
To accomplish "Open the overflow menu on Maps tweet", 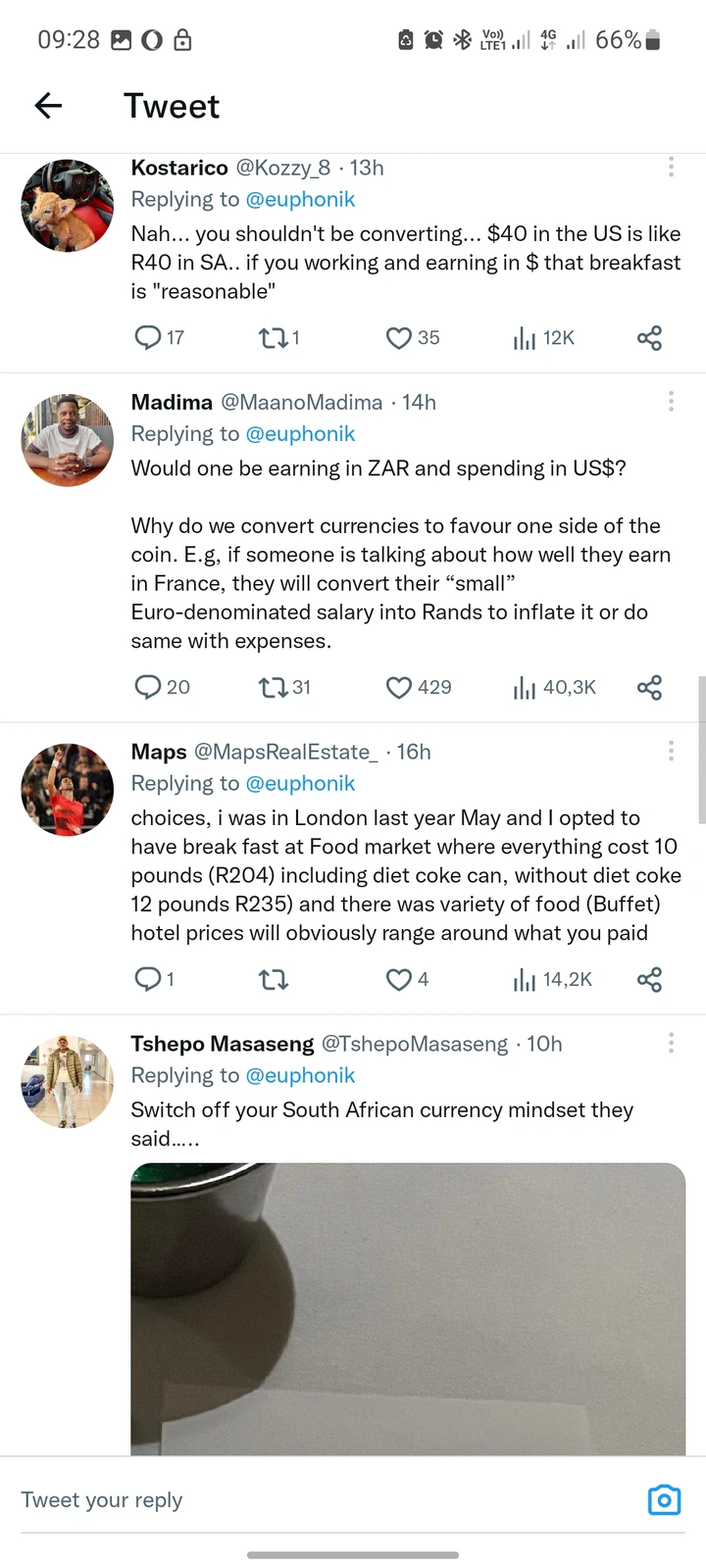I will pyautogui.click(x=671, y=751).
